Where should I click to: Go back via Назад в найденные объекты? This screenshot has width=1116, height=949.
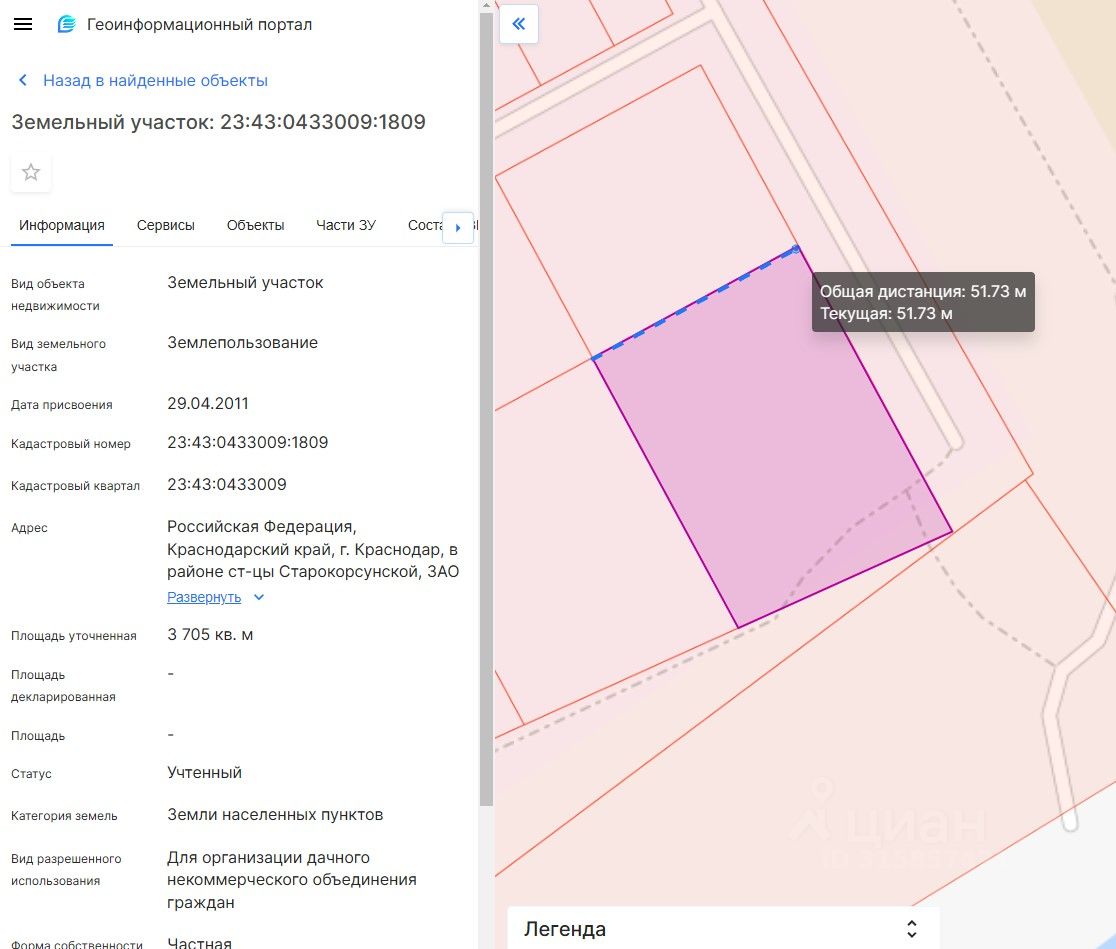pos(155,80)
